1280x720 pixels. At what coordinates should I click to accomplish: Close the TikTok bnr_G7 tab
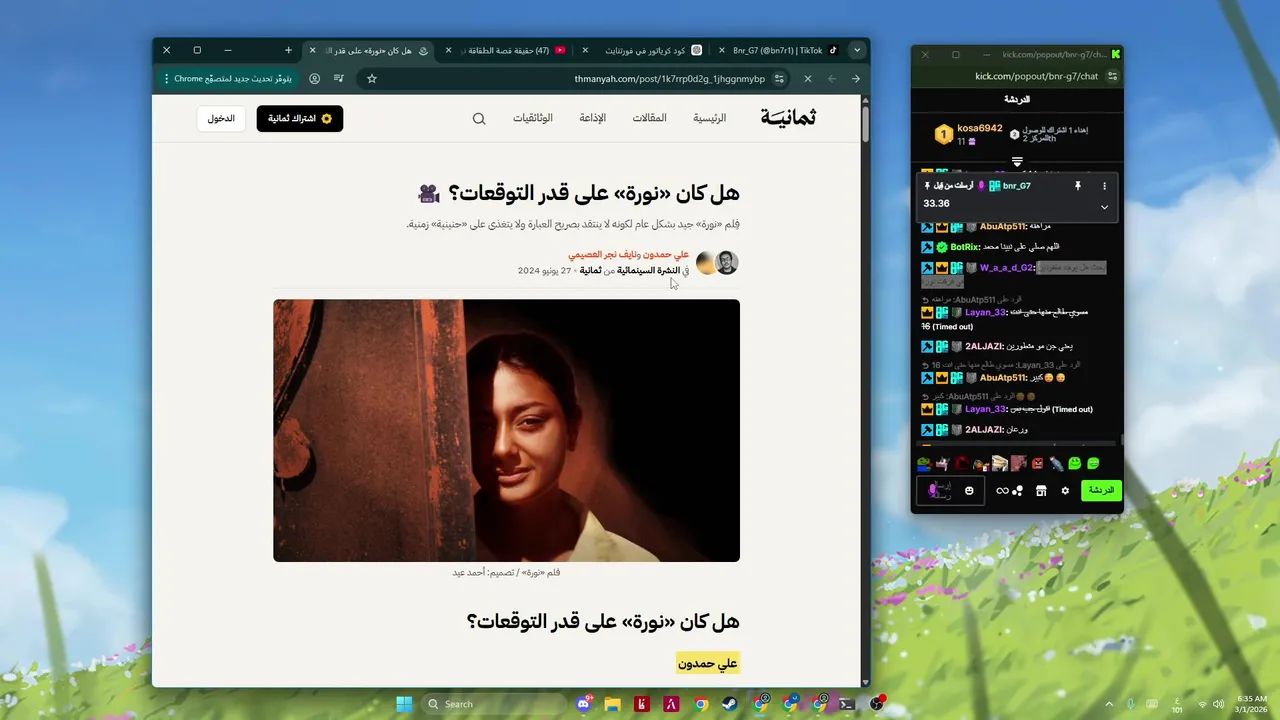tap(723, 50)
